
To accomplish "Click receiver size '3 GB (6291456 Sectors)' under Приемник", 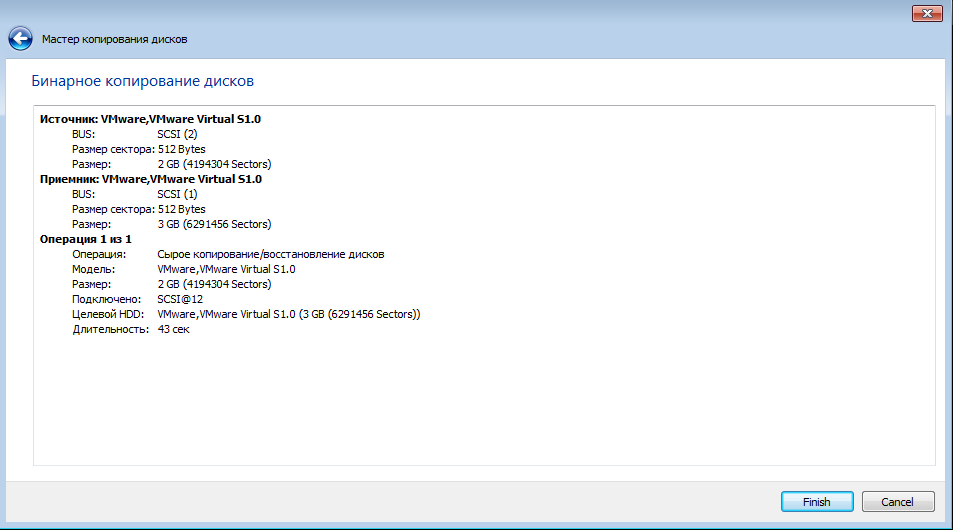I will tap(215, 224).
